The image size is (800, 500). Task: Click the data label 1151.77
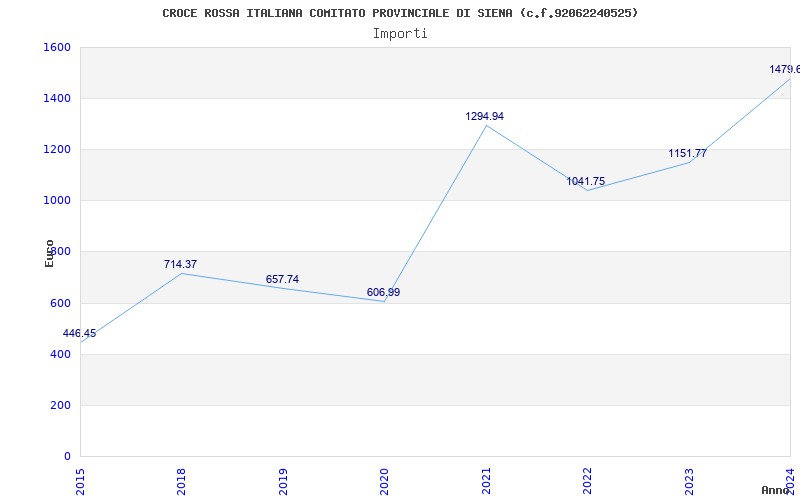[x=687, y=153]
